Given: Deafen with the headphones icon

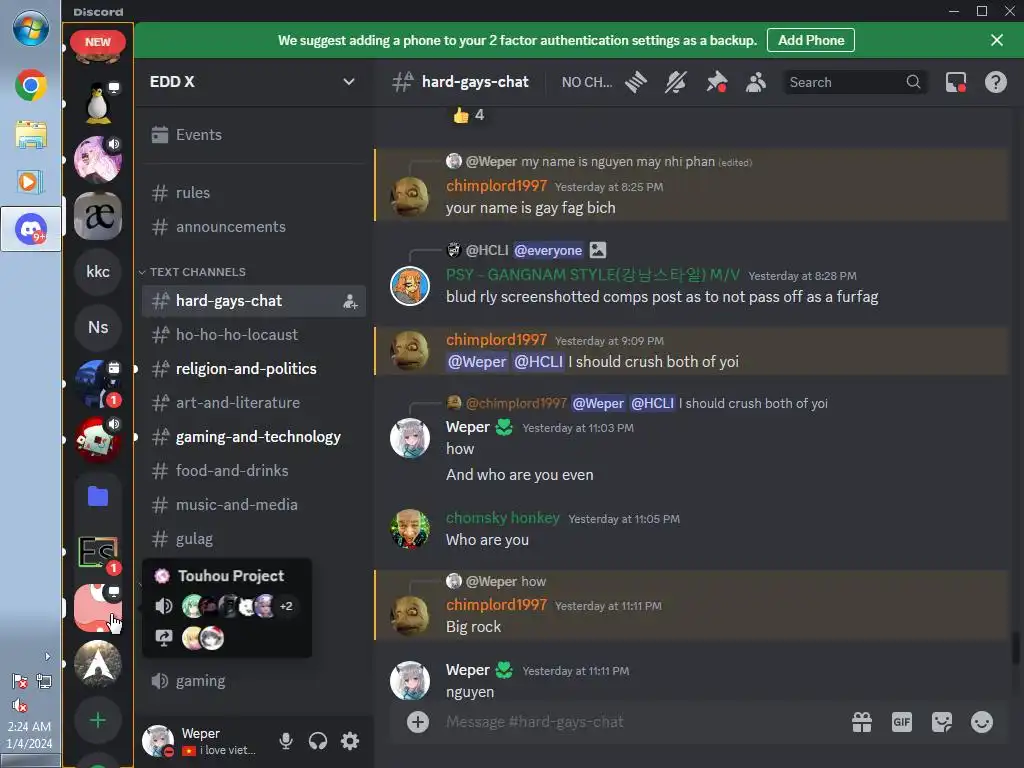Looking at the screenshot, I should [317, 741].
